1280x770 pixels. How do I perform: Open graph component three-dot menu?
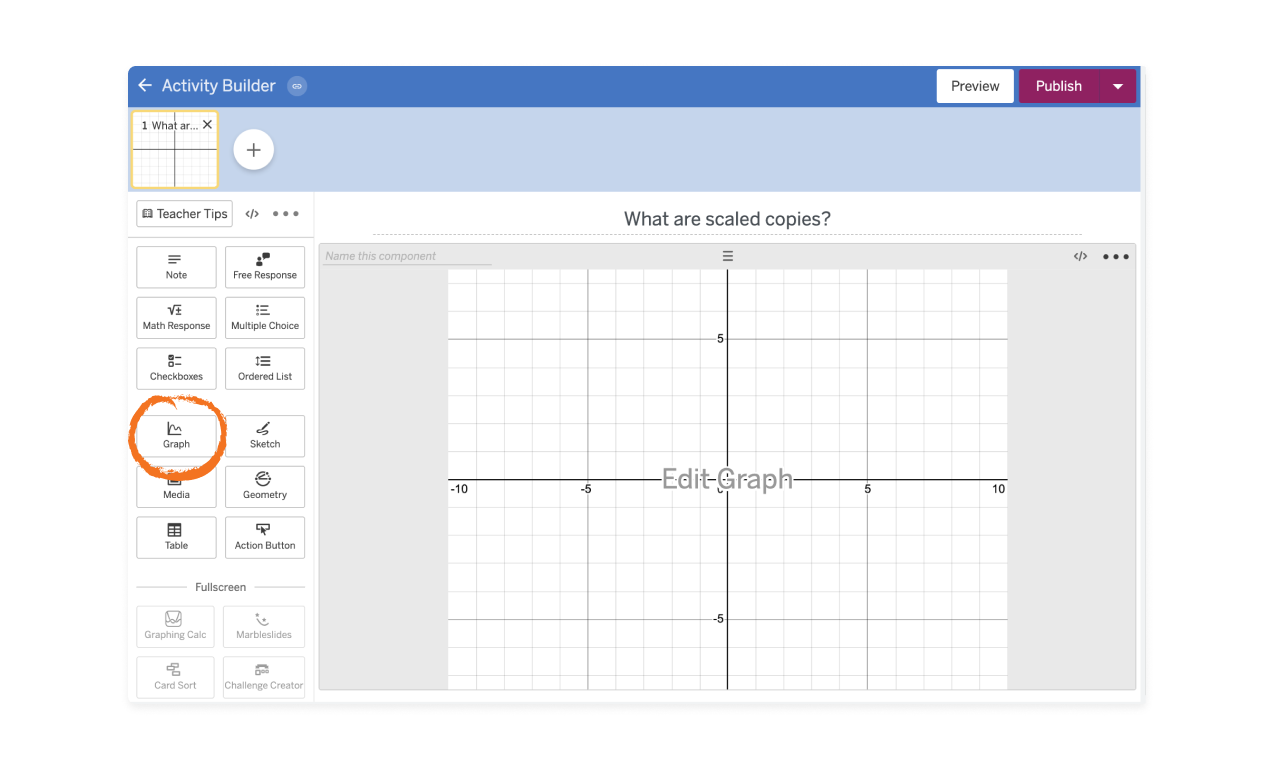(1116, 257)
